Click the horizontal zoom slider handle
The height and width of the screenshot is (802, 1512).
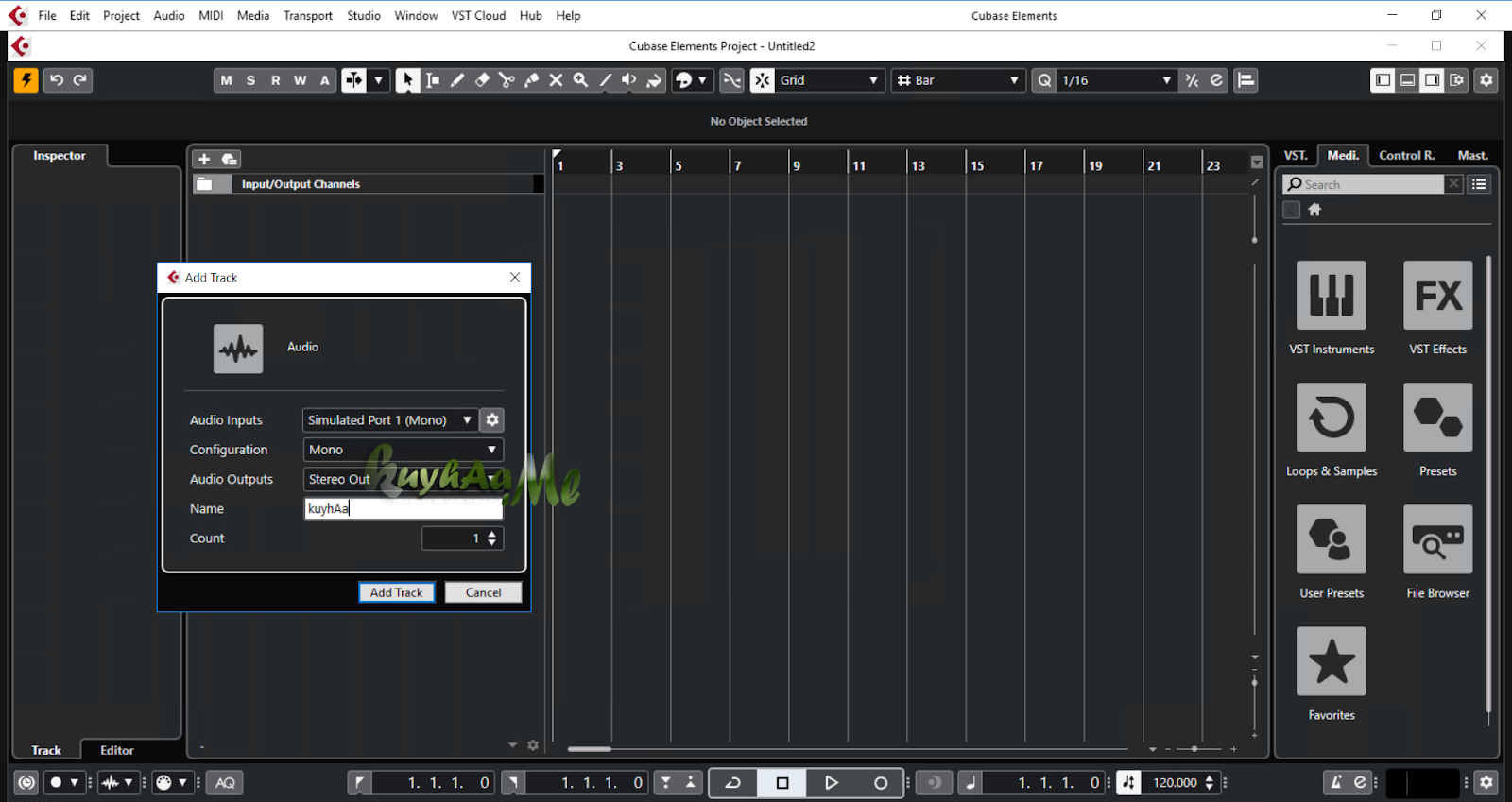[1194, 748]
